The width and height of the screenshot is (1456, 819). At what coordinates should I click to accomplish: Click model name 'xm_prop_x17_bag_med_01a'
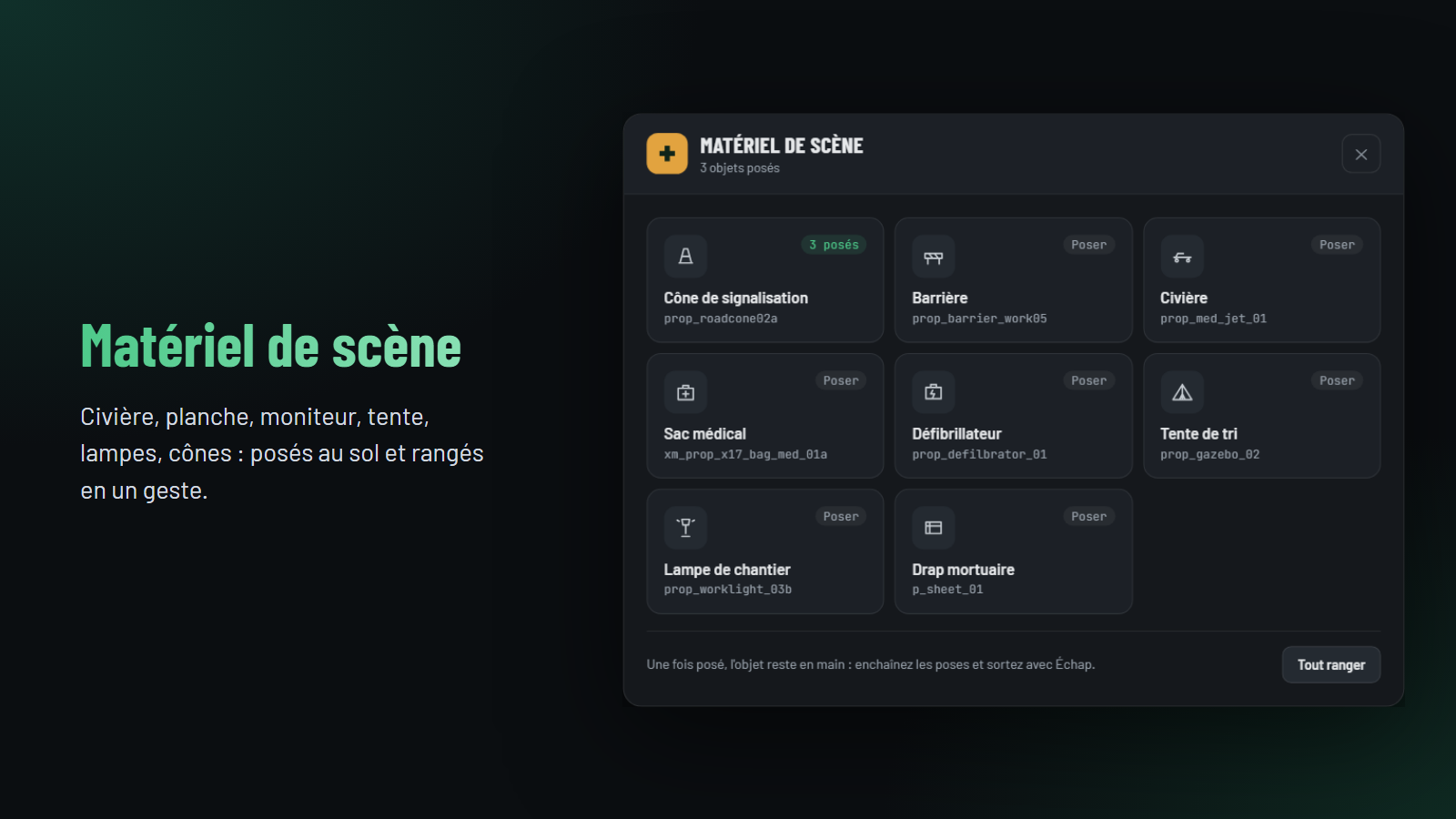point(745,454)
